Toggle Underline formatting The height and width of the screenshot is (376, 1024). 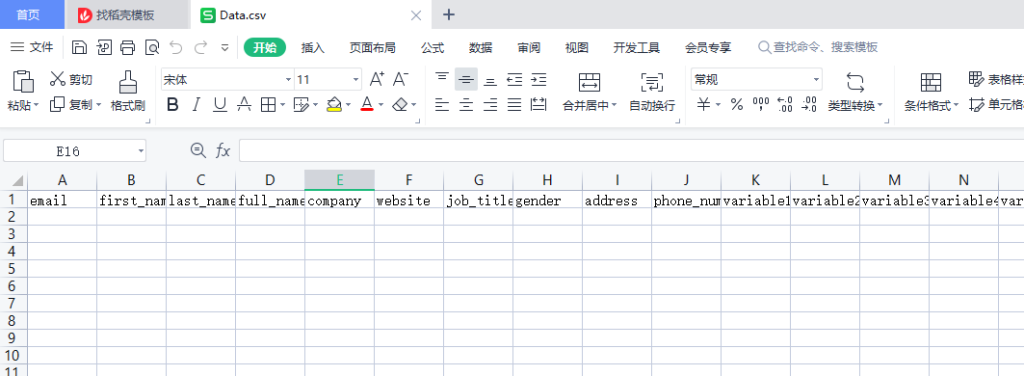[220, 104]
